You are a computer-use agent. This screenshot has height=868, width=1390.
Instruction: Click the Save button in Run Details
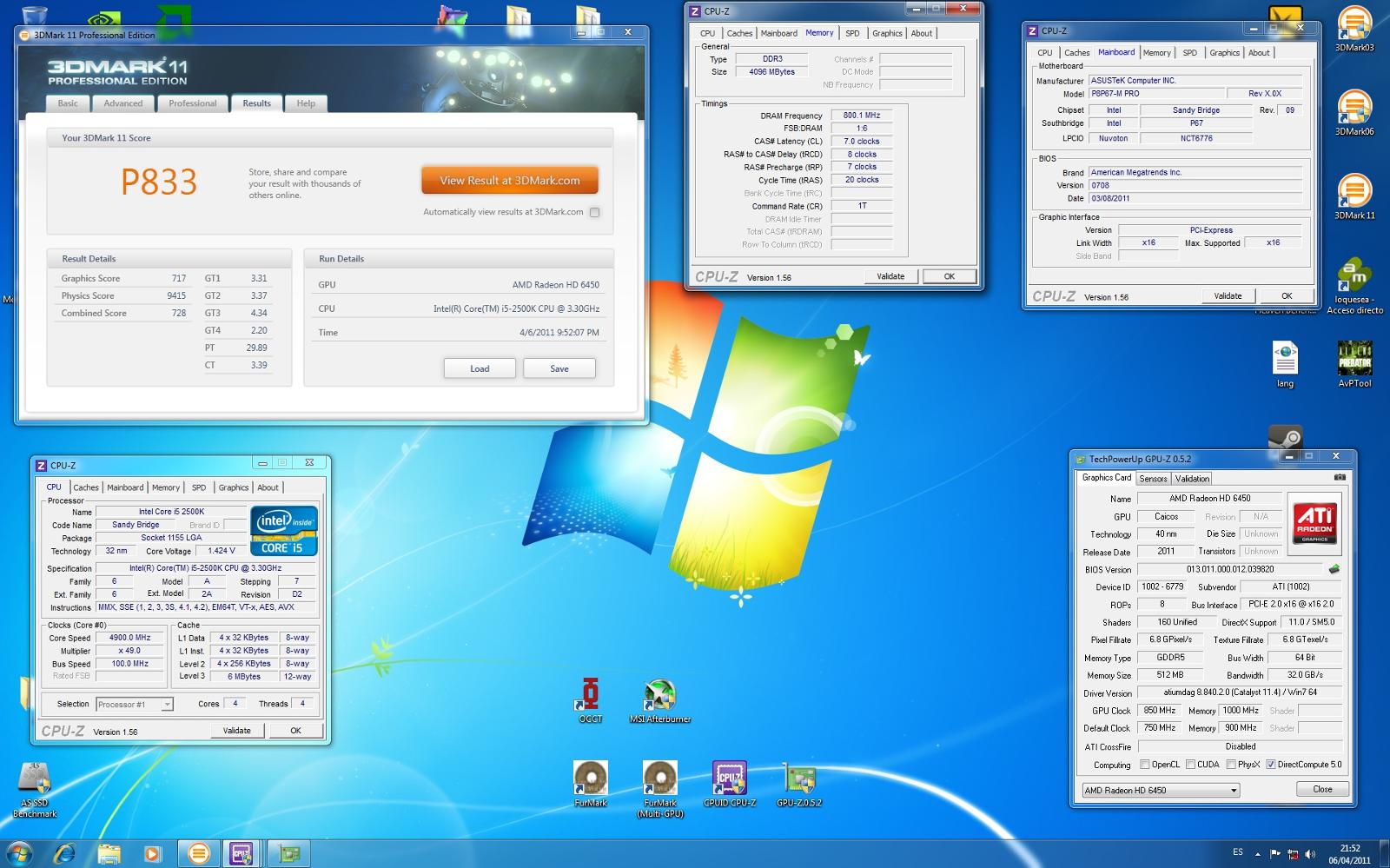click(559, 368)
